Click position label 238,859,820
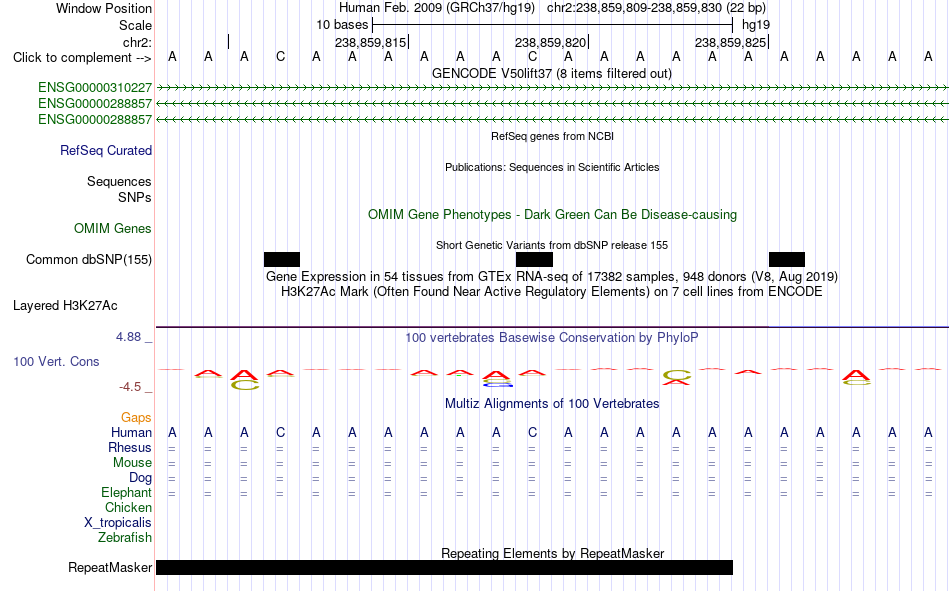This screenshot has width=950, height=591. 550,42
